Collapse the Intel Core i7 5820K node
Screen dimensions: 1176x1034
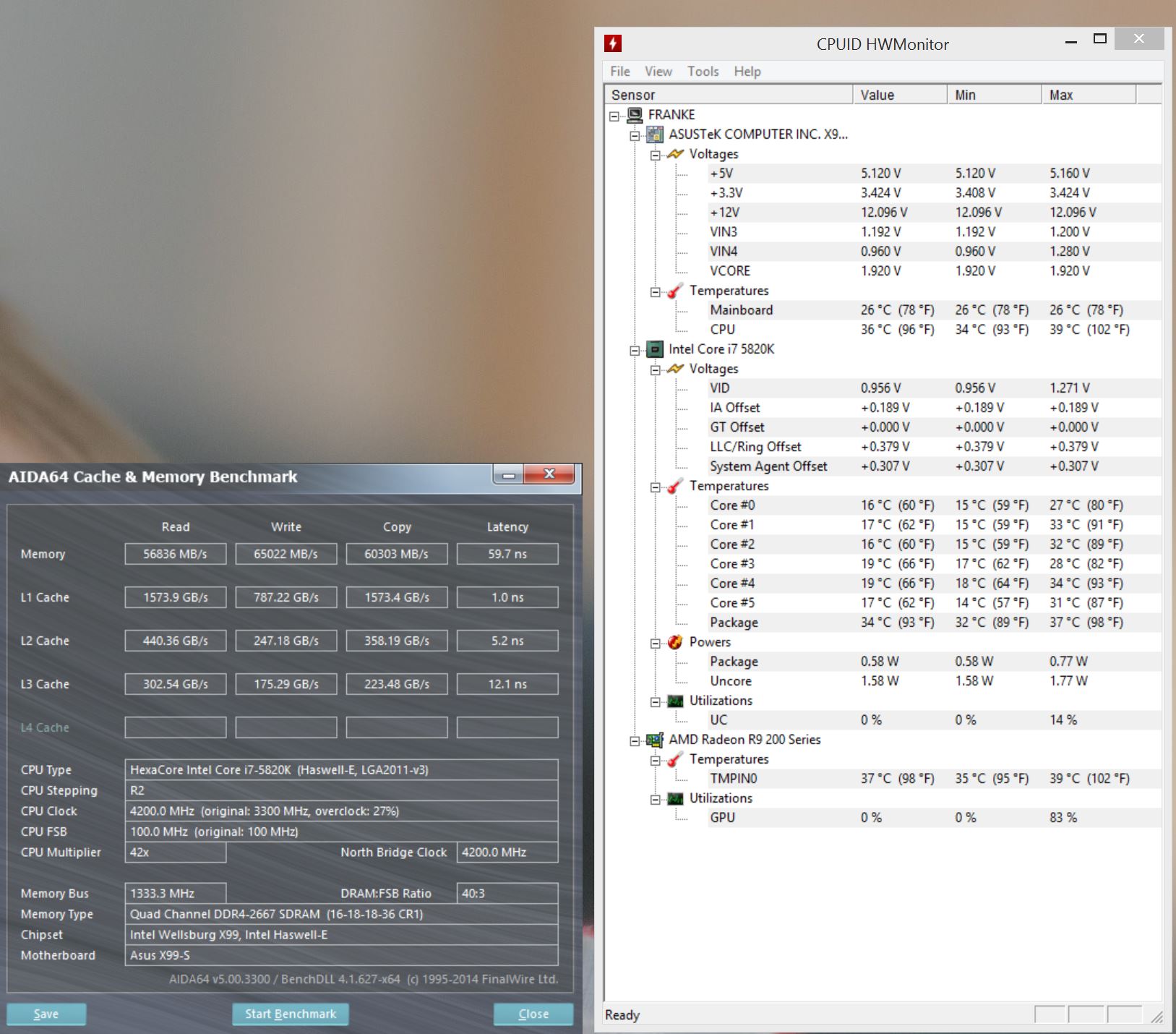pyautogui.click(x=635, y=350)
